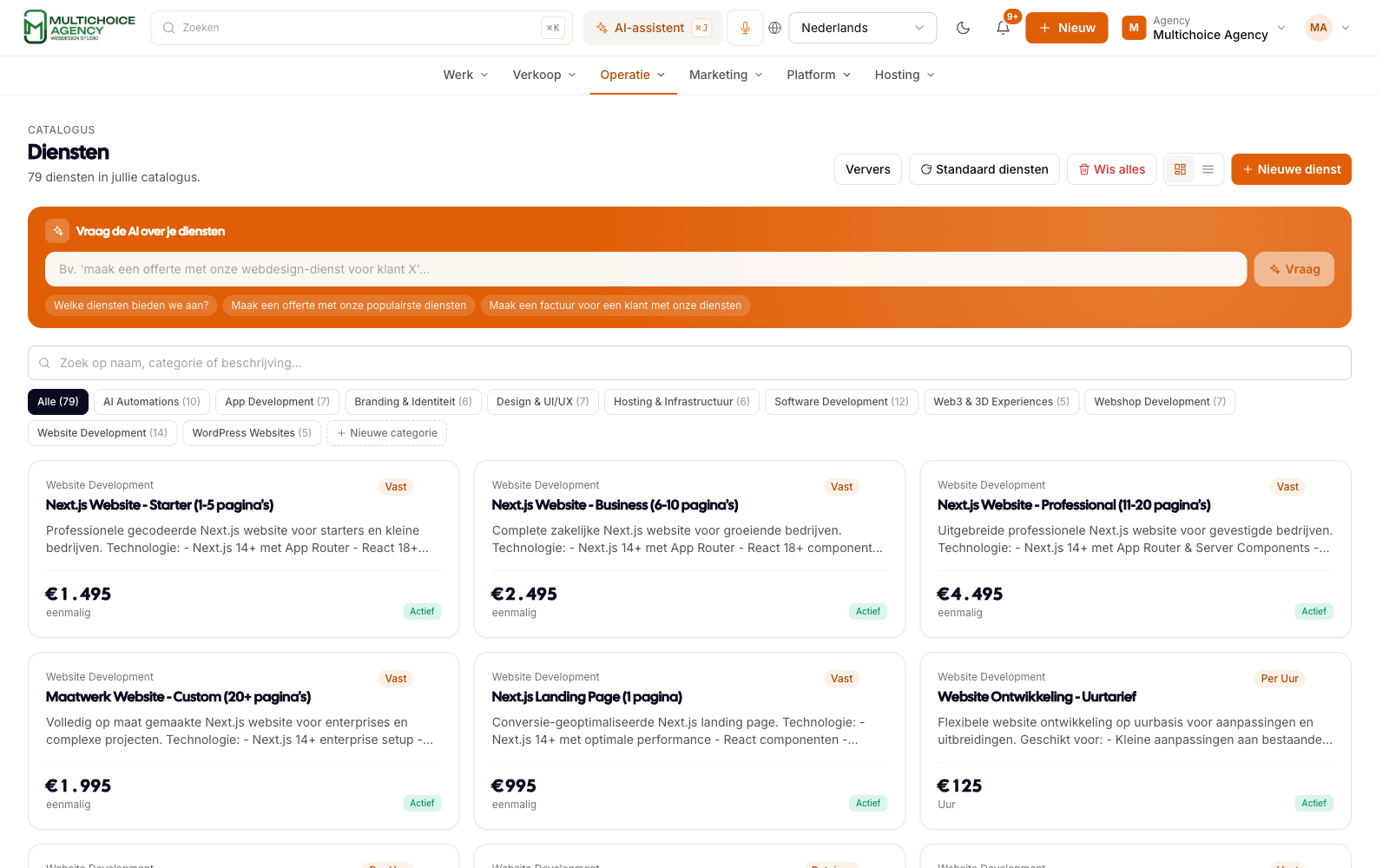1389x868 pixels.
Task: Open the Verkoop menu
Action: pos(544,75)
